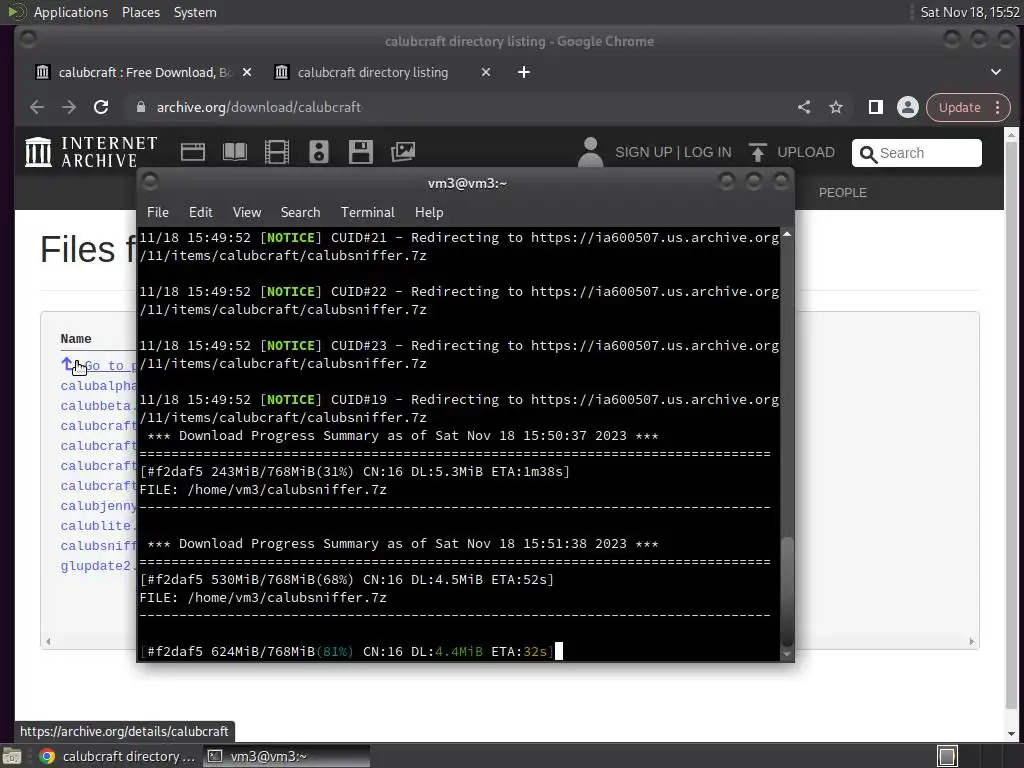Open the Applications menu
The width and height of the screenshot is (1024, 768).
tap(71, 12)
